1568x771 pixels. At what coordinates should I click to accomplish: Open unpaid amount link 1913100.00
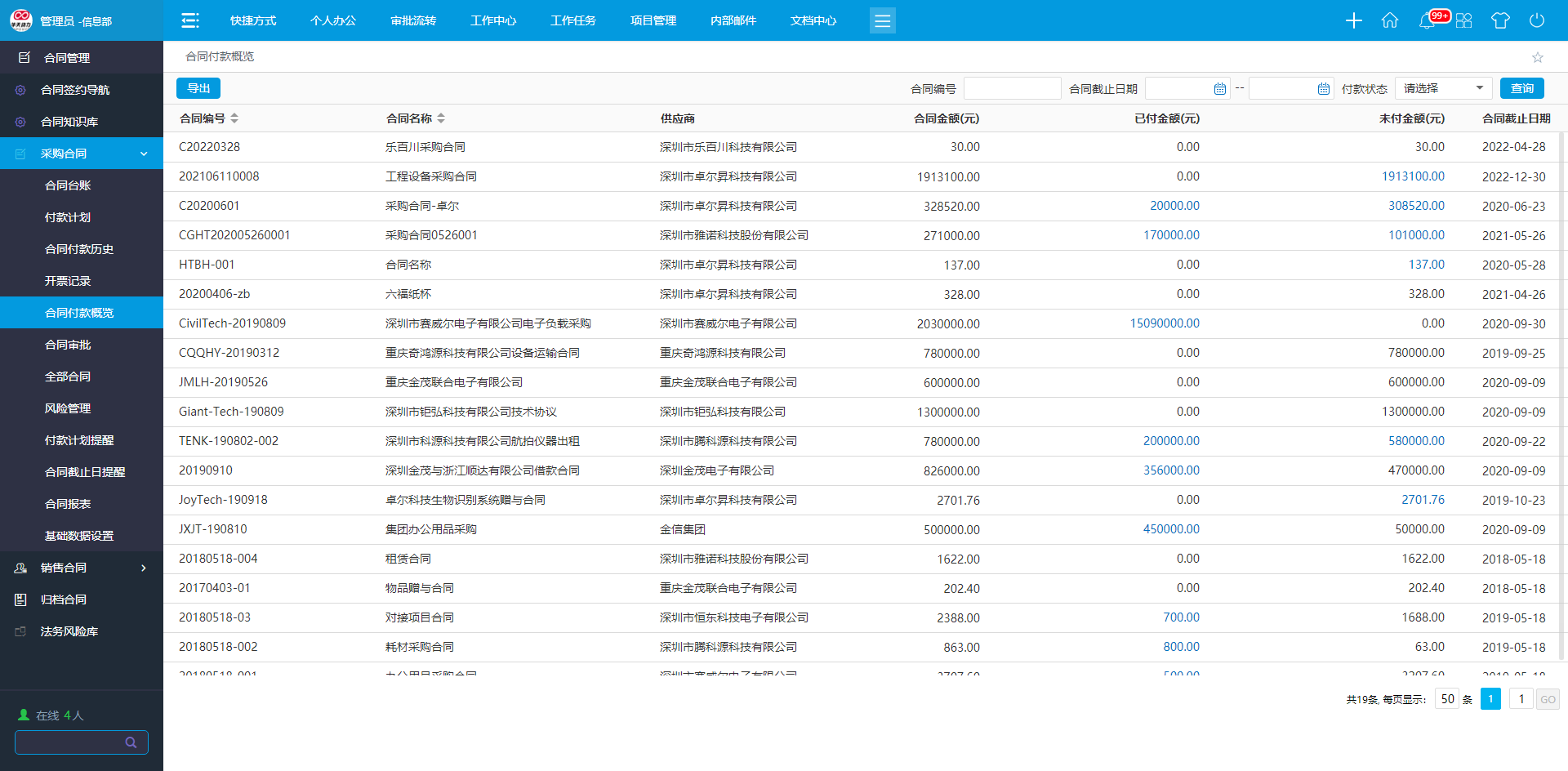point(1413,176)
